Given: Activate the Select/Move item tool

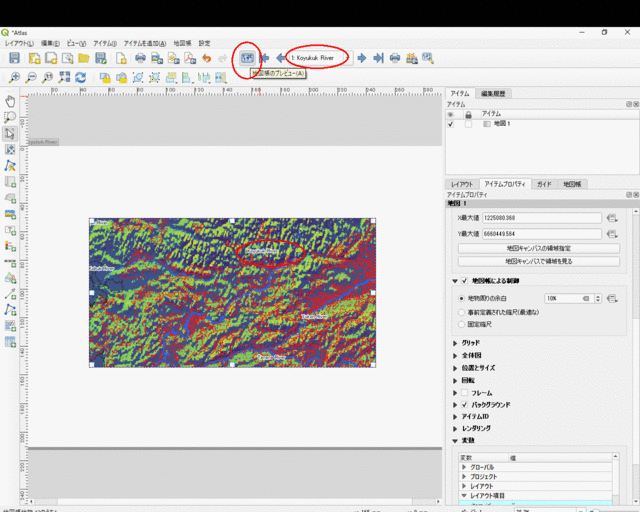Looking at the screenshot, I should click(10, 134).
